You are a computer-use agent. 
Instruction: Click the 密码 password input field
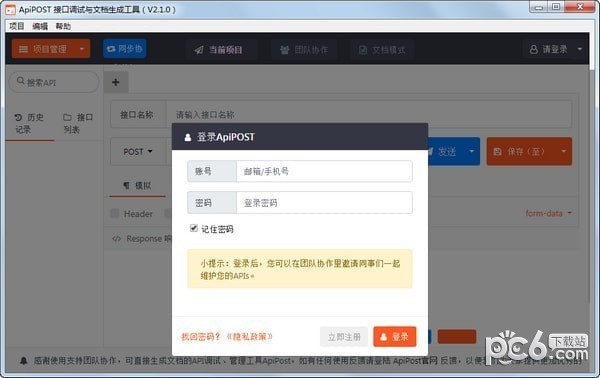(x=324, y=202)
